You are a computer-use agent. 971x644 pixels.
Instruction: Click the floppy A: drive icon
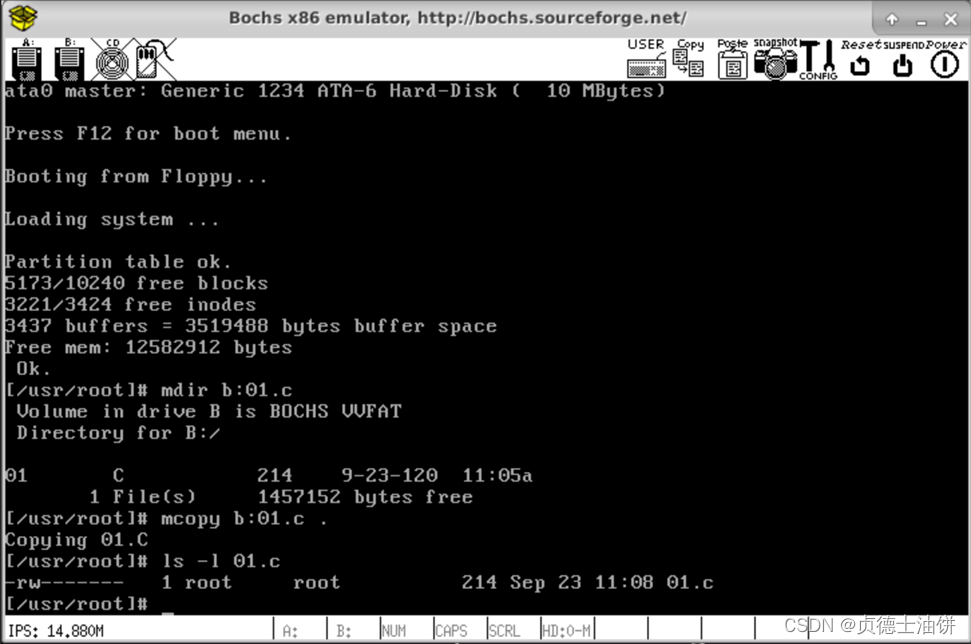tap(26, 60)
